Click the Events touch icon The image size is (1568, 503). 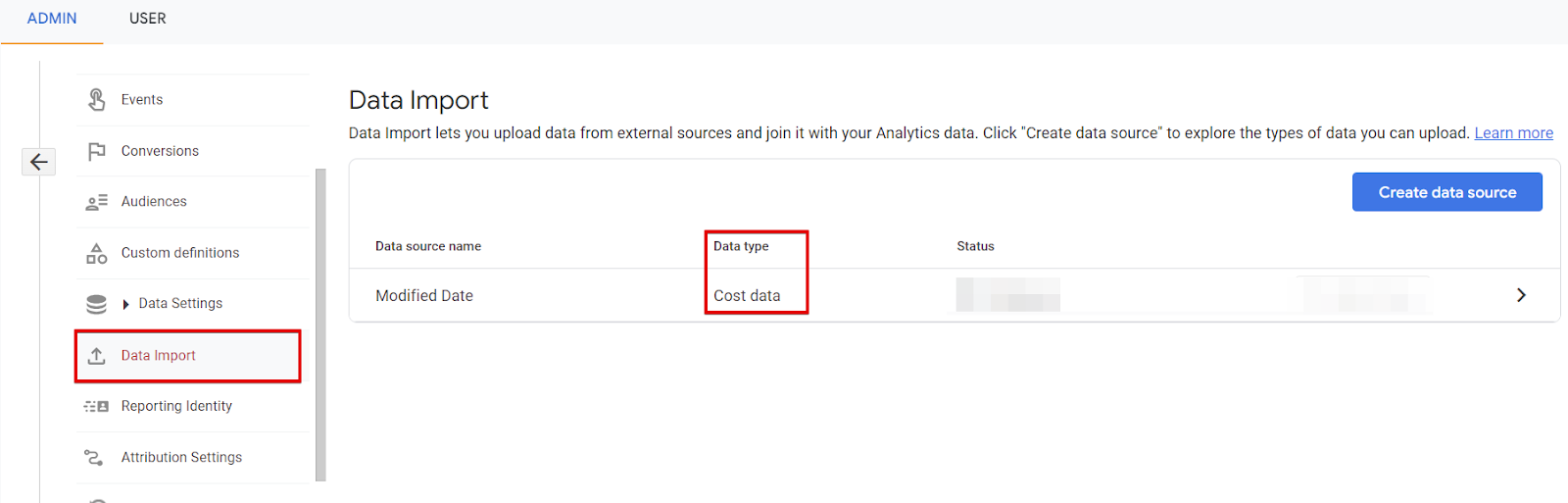(x=96, y=99)
